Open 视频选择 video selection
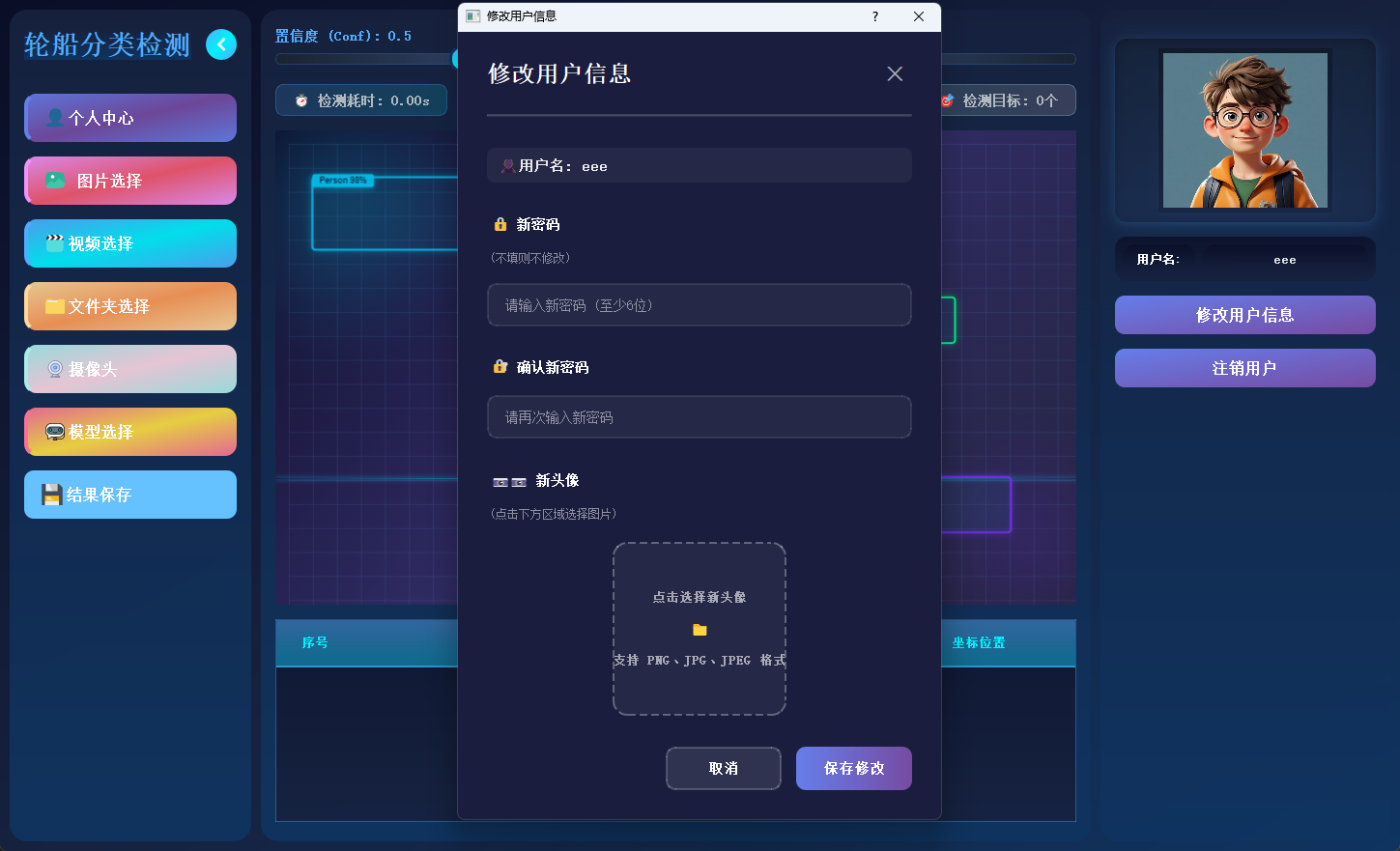1400x851 pixels. [130, 243]
